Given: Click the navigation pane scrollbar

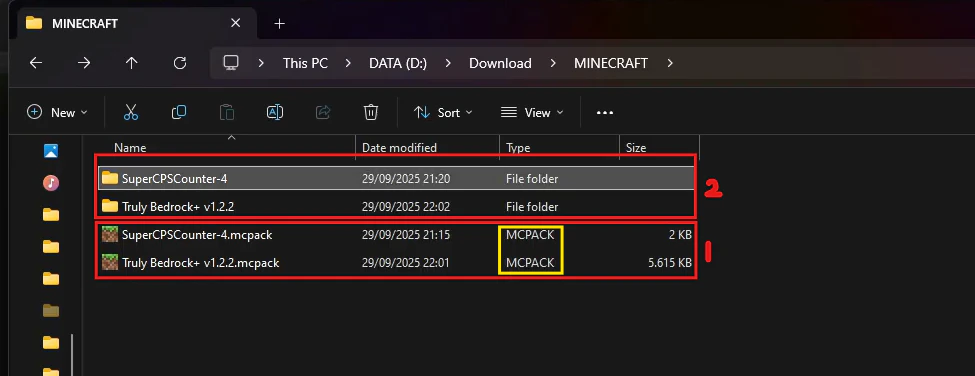Looking at the screenshot, I should [x=72, y=354].
